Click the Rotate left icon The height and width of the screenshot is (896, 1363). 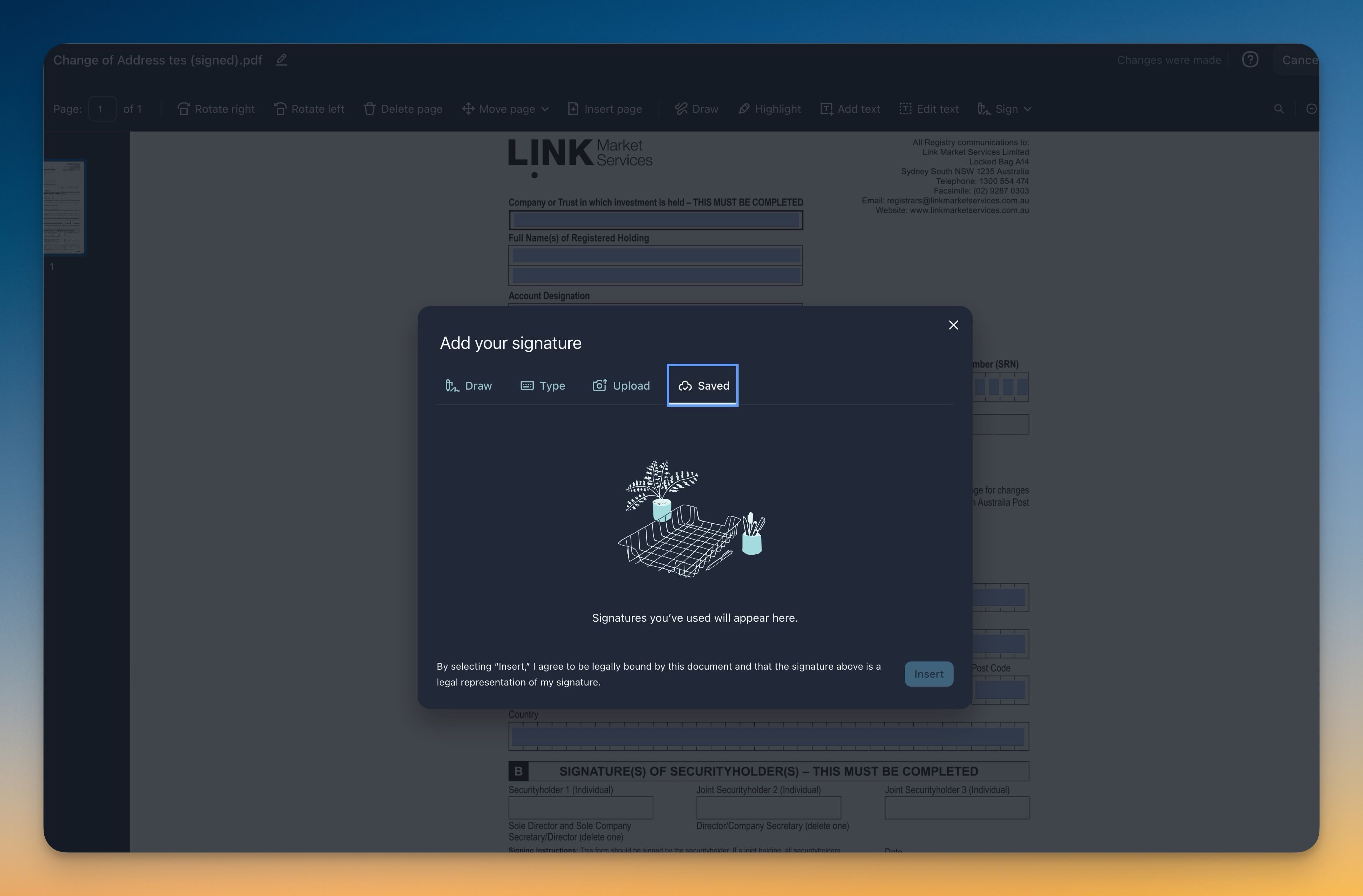click(x=280, y=109)
